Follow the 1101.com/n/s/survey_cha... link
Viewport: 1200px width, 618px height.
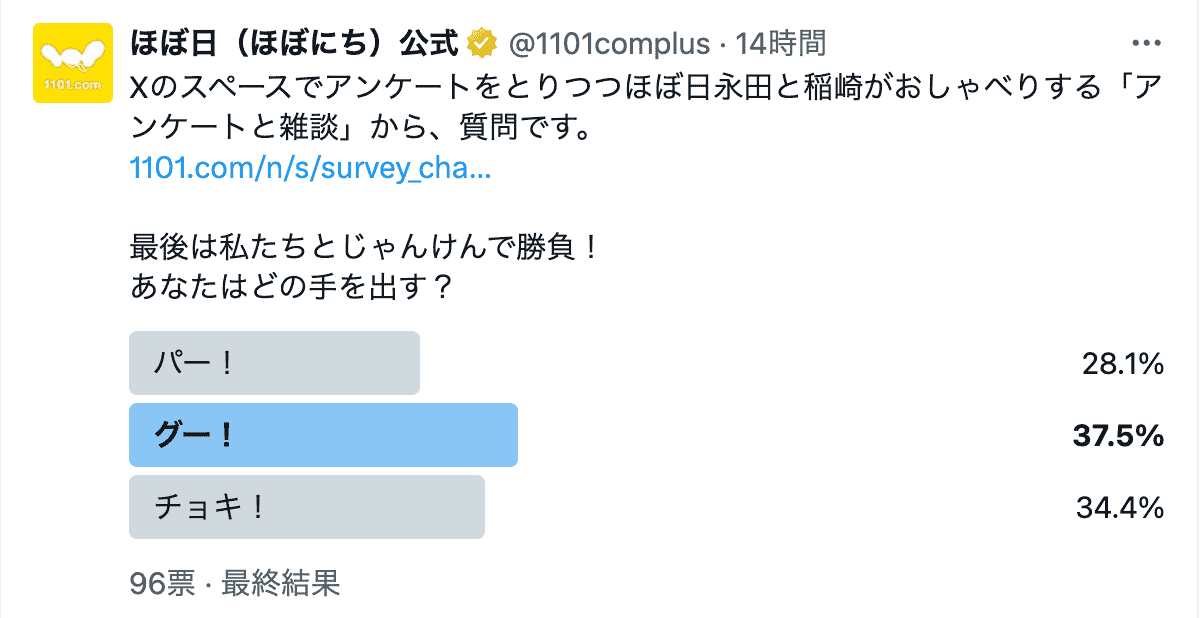coord(310,167)
